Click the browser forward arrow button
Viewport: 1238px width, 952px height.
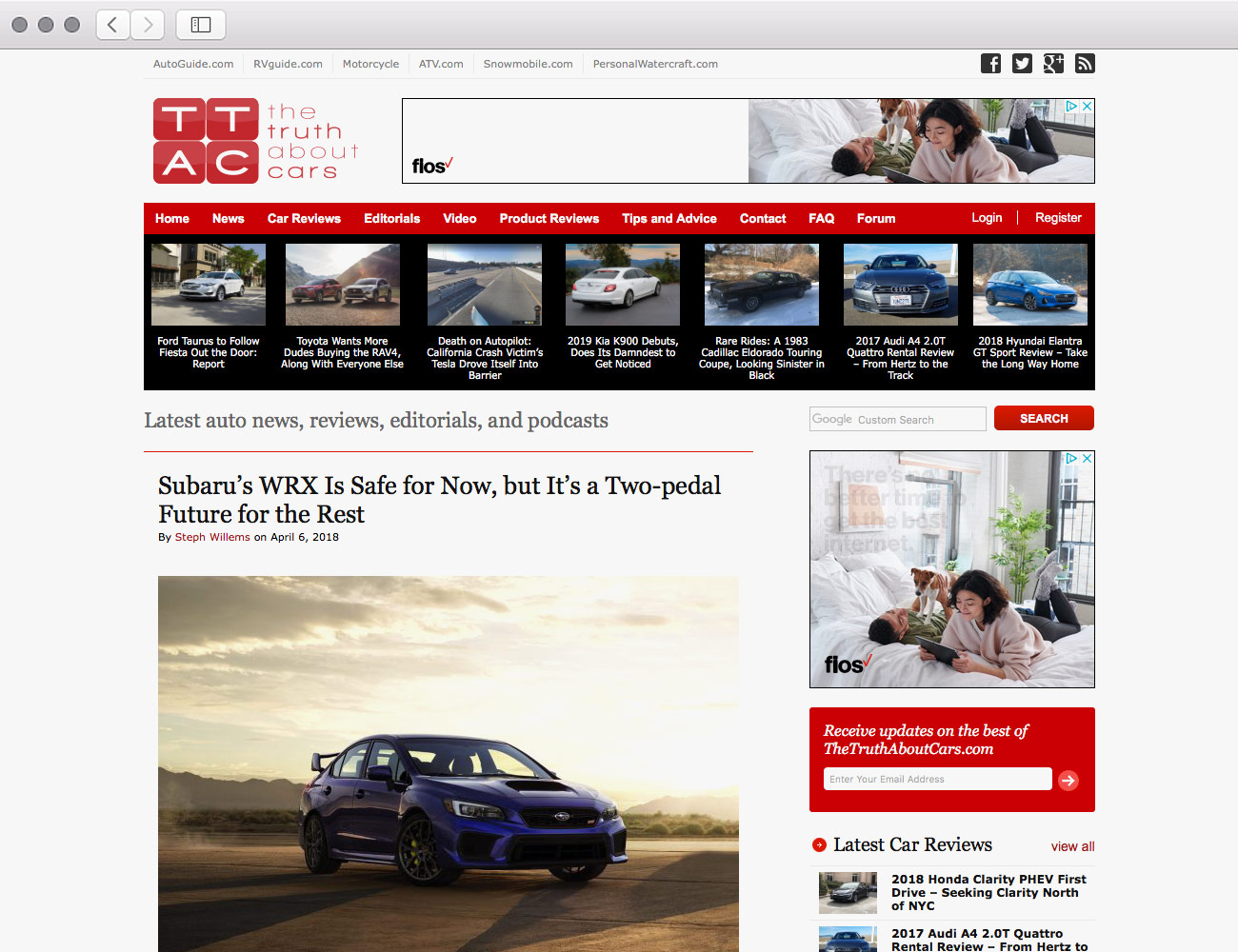(148, 25)
